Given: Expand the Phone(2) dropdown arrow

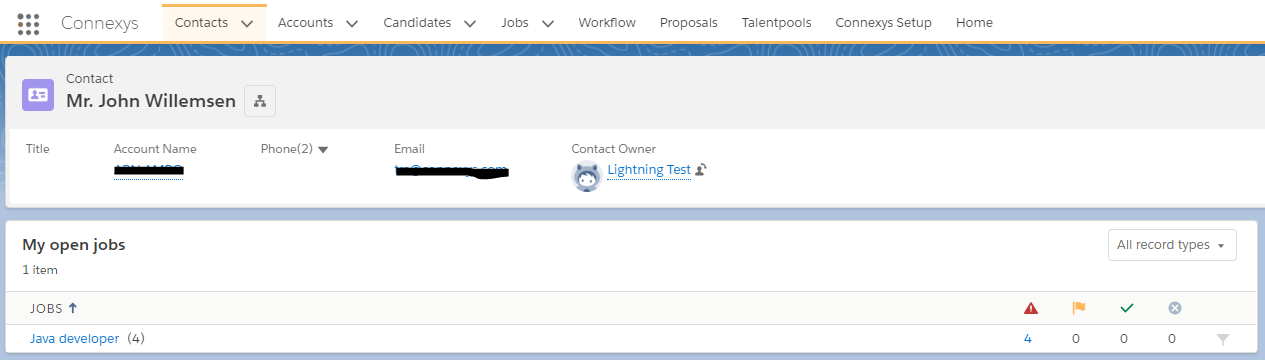Looking at the screenshot, I should pyautogui.click(x=323, y=150).
